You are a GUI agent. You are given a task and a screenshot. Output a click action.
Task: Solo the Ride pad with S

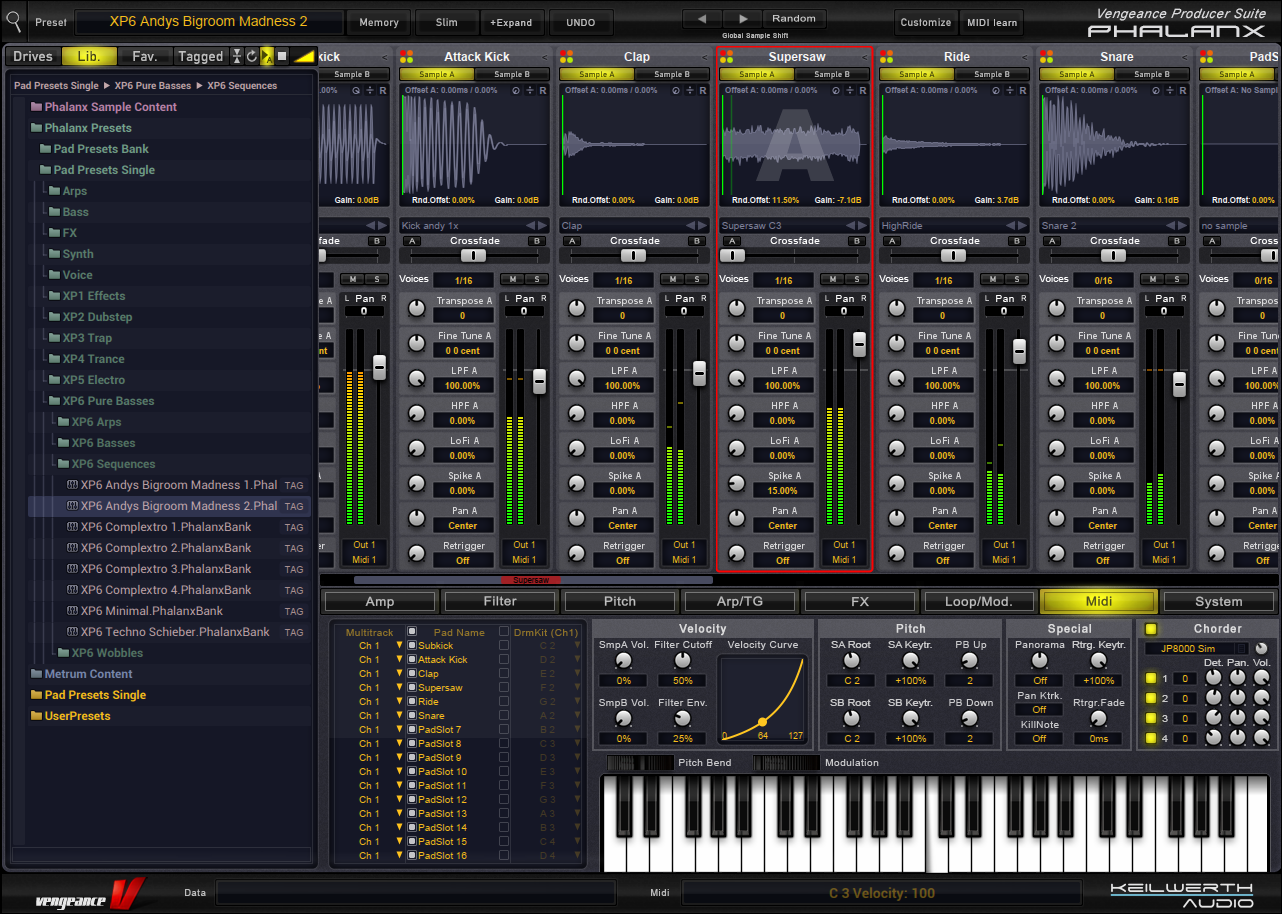click(1017, 279)
